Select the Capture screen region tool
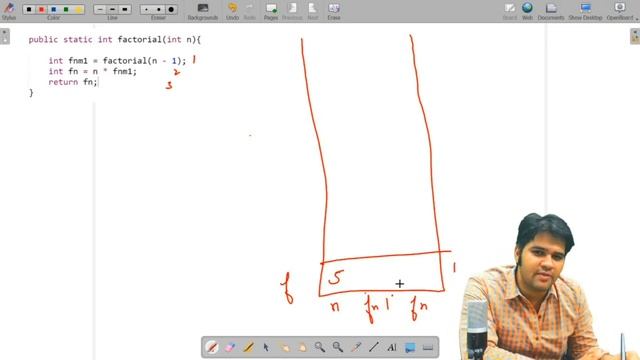 [410, 347]
